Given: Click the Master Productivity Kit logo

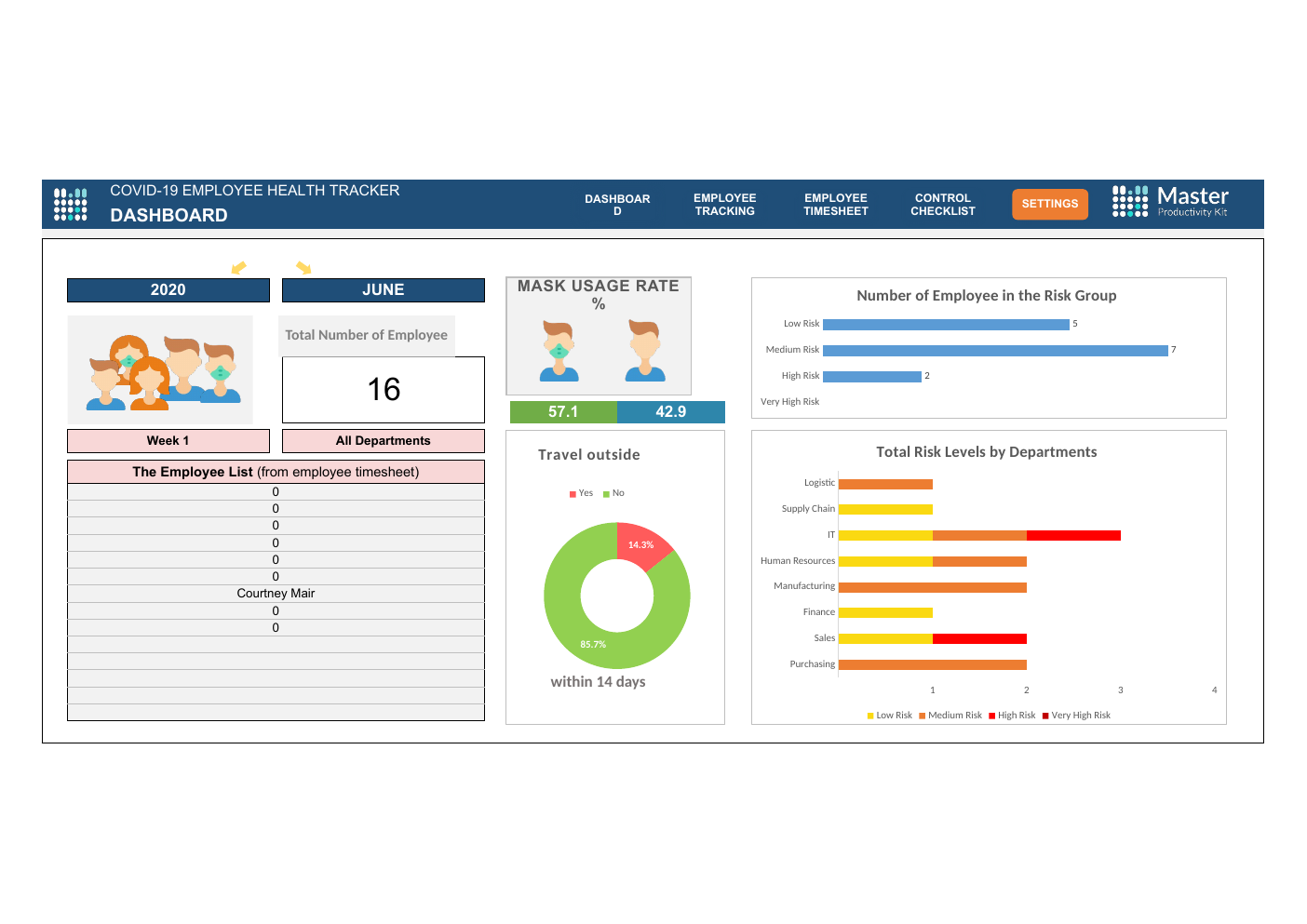Looking at the screenshot, I should tap(1170, 201).
